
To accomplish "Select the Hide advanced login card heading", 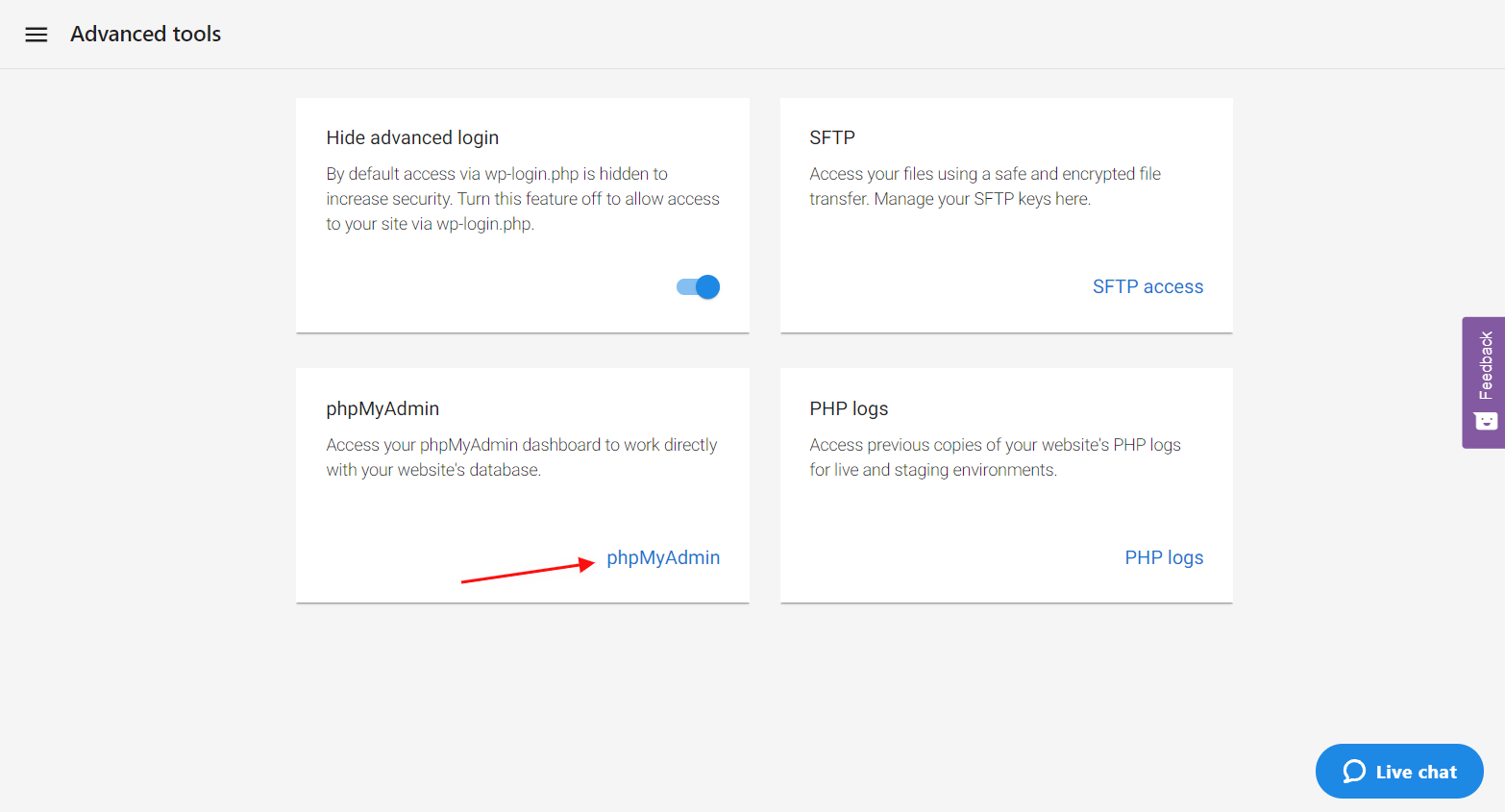I will [412, 137].
